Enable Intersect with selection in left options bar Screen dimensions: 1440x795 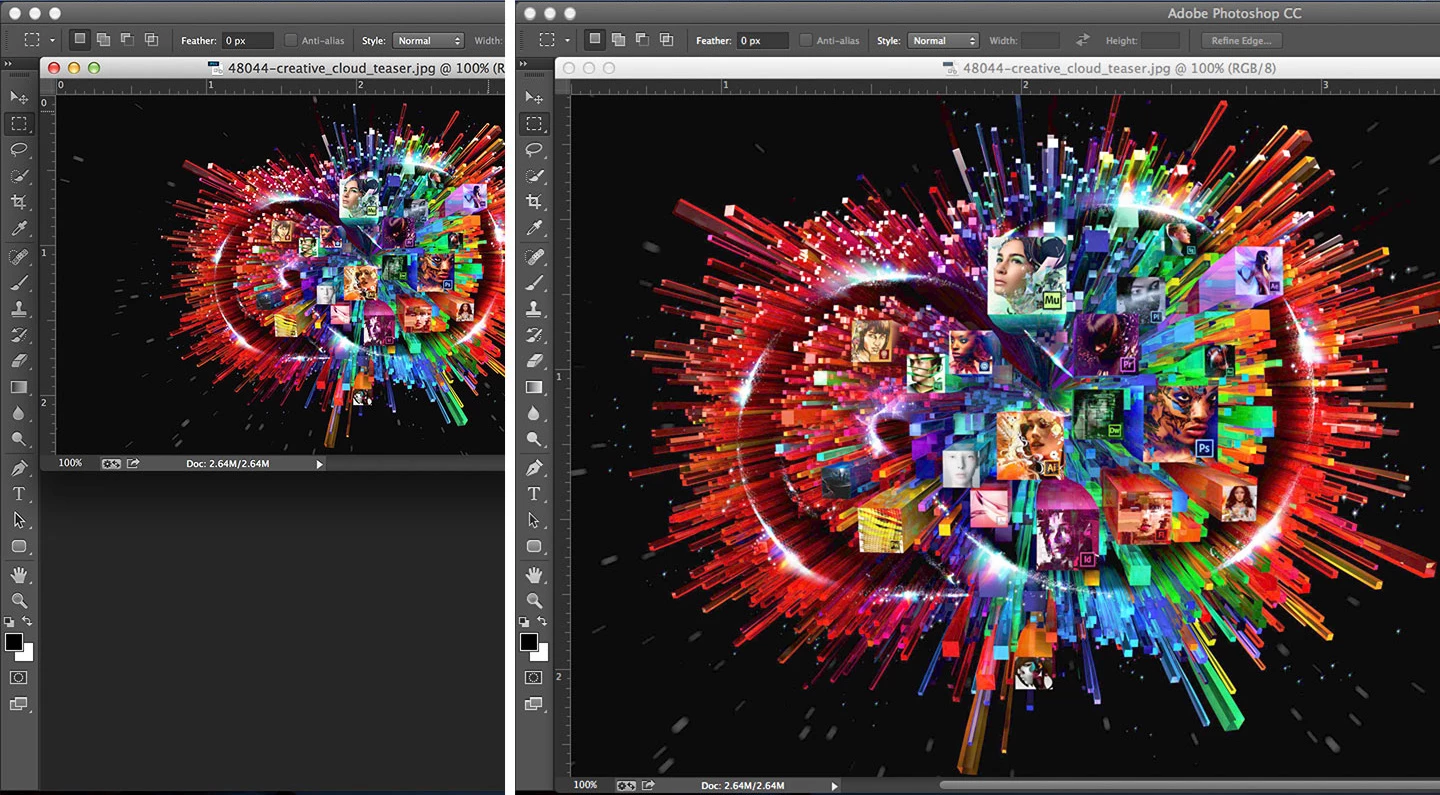point(151,40)
